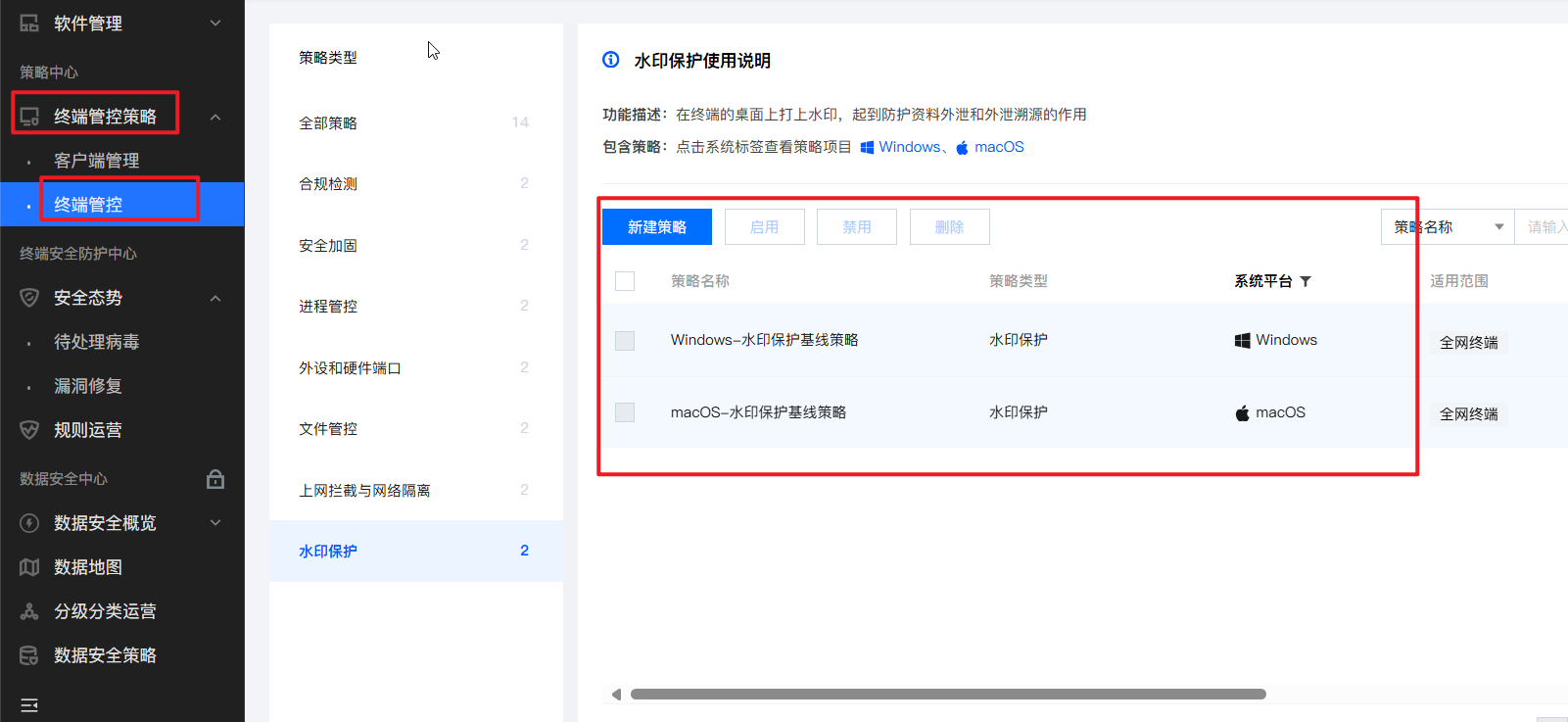Click the policy search input field
Viewport: 1568px width, 722px height.
coord(1542,227)
